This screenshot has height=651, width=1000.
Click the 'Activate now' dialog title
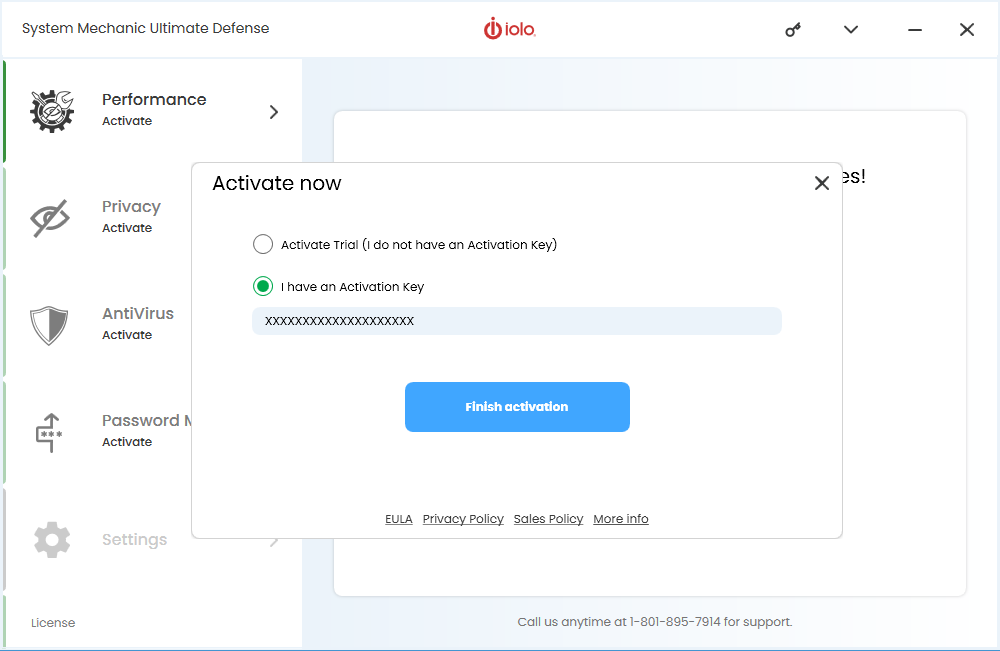pos(277,184)
